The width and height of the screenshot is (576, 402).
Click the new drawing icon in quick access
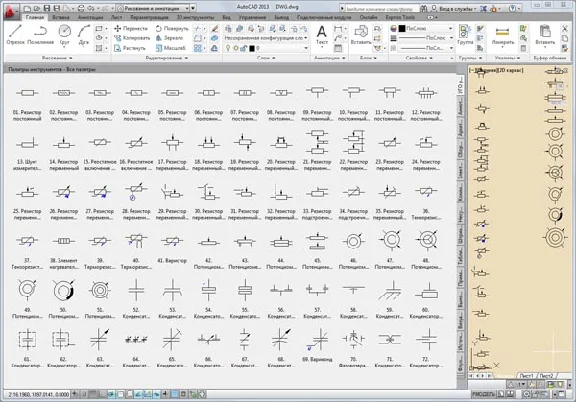pyautogui.click(x=27, y=8)
